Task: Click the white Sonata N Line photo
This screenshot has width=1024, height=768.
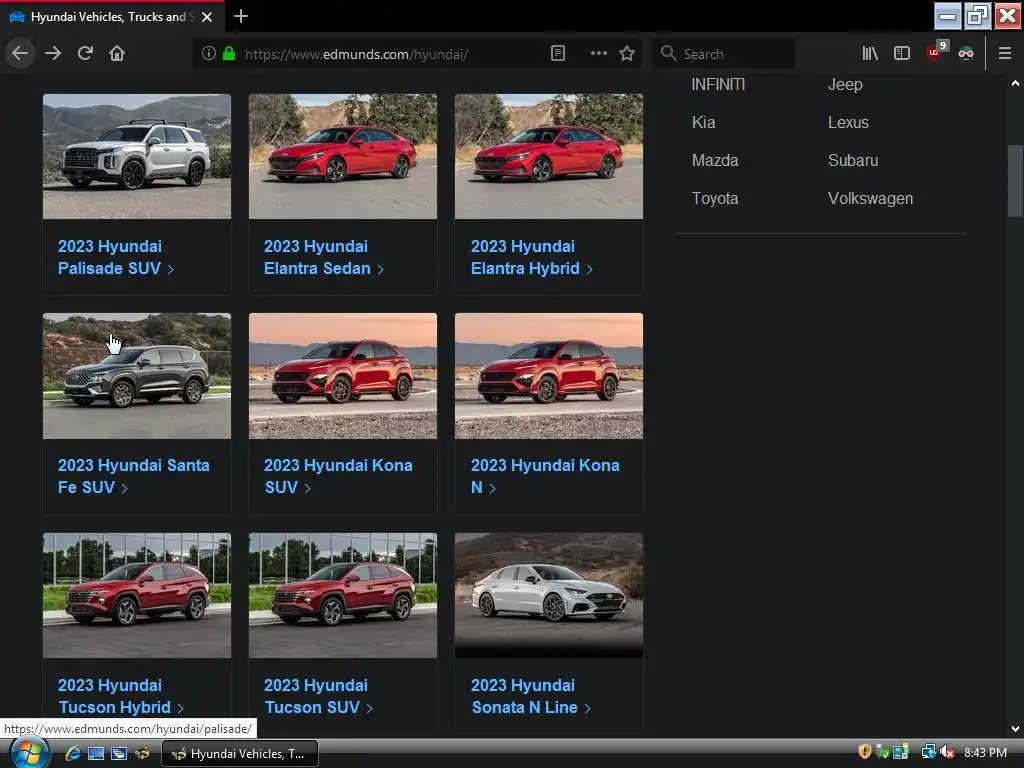Action: (x=549, y=595)
